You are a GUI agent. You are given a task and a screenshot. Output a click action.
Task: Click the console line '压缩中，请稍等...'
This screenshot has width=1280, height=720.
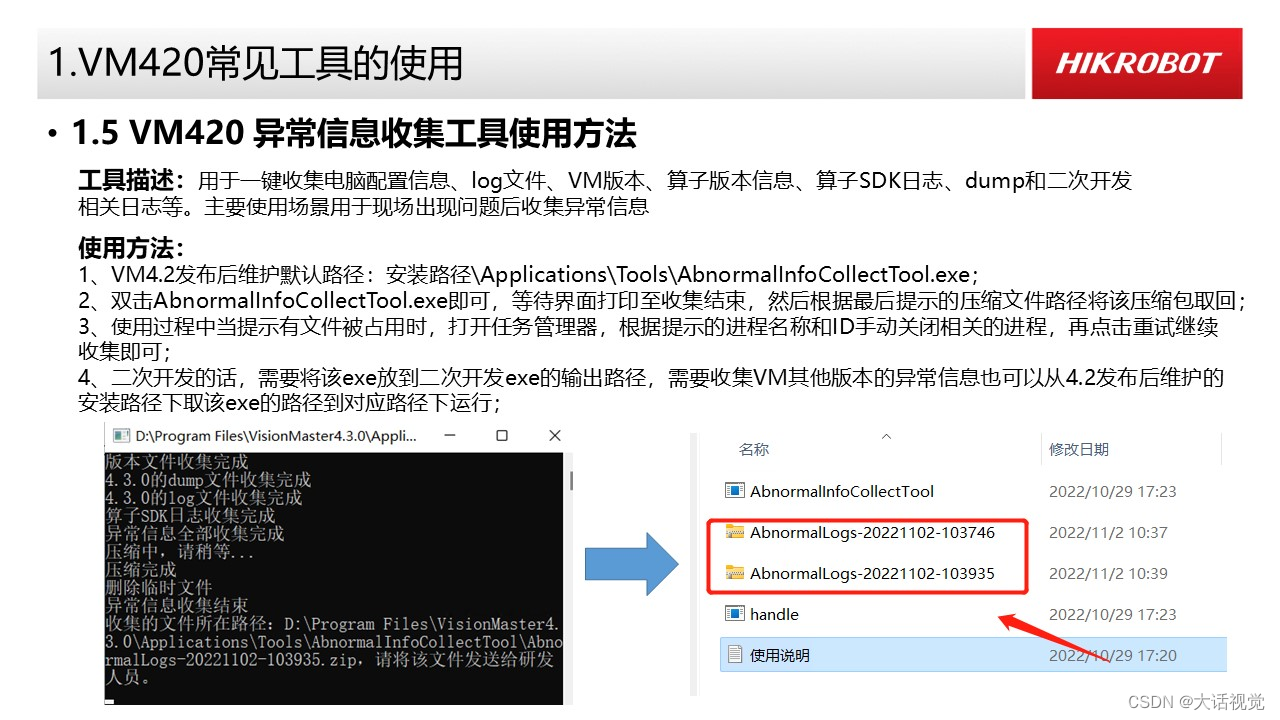pos(180,552)
